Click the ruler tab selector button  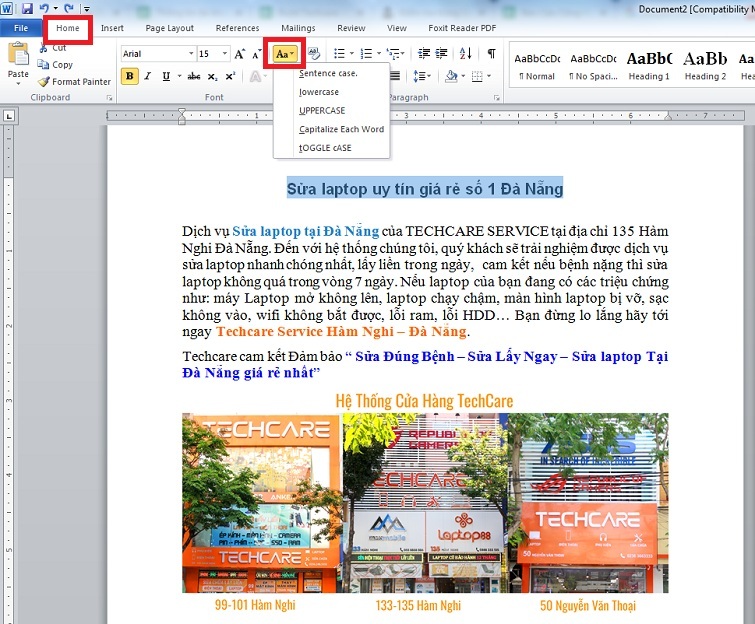click(9, 116)
